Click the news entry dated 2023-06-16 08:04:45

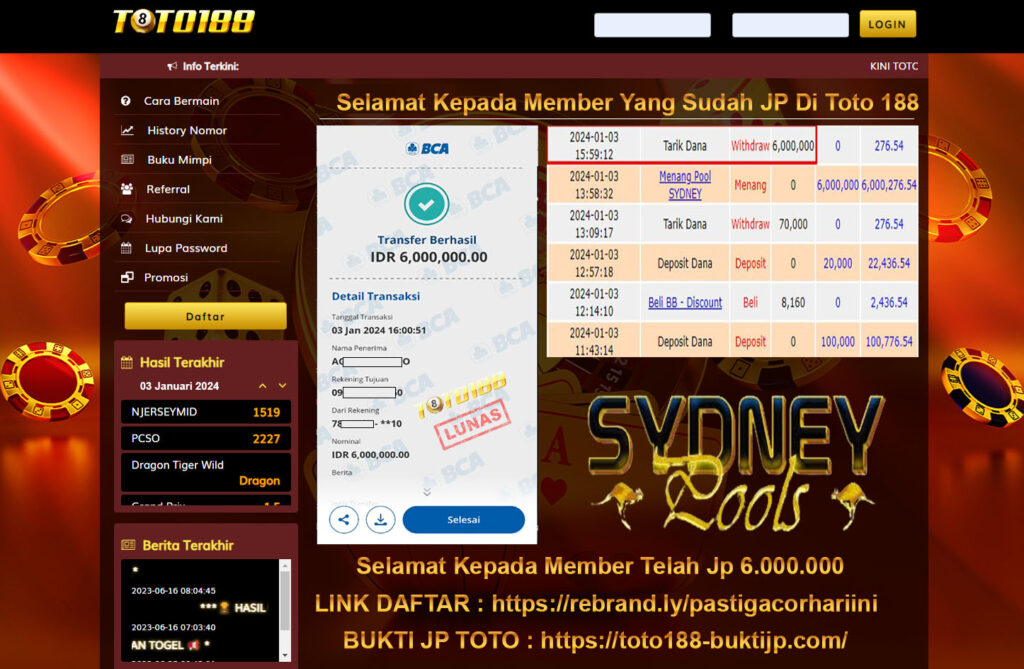click(173, 591)
